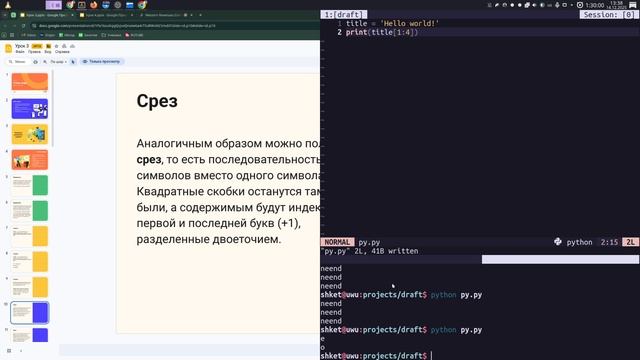
Task: Open the Chrome icon in the top panel
Action: [x=70, y=5]
